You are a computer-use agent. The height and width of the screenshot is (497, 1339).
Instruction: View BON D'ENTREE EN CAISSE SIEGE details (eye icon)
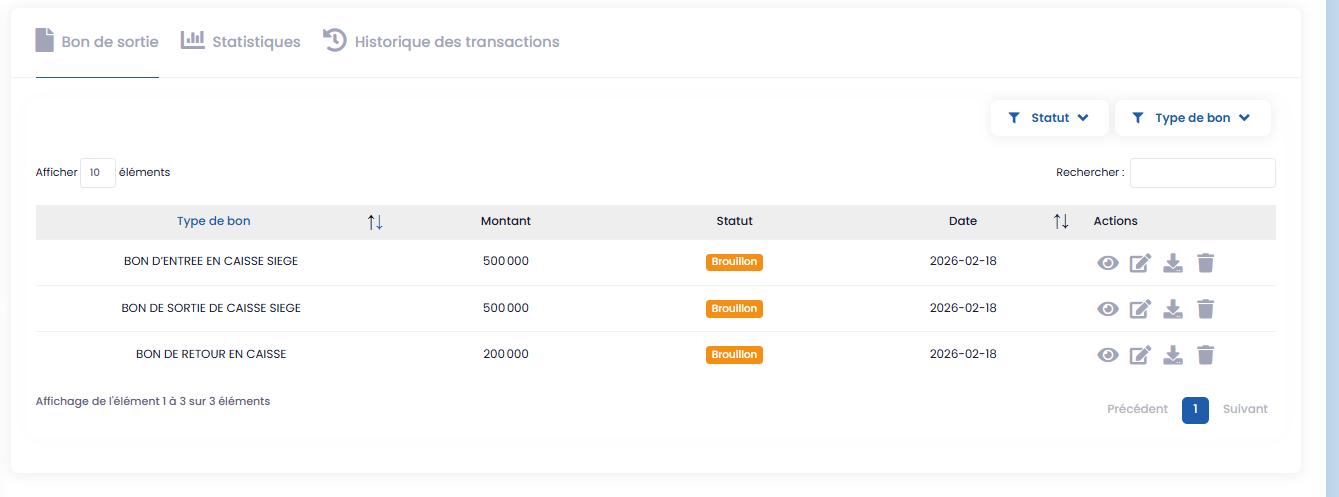pyautogui.click(x=1107, y=263)
